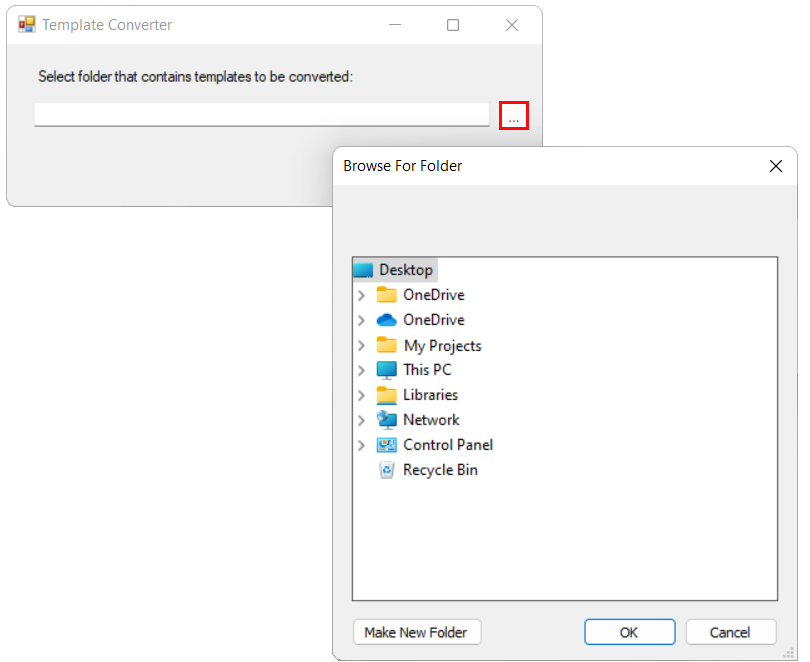
Task: Close the Browse For Folder dialog
Action: coord(775,166)
